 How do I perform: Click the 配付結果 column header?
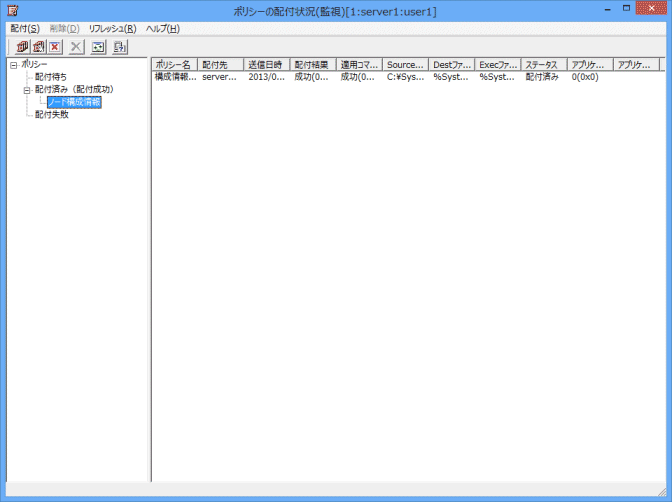coord(312,65)
